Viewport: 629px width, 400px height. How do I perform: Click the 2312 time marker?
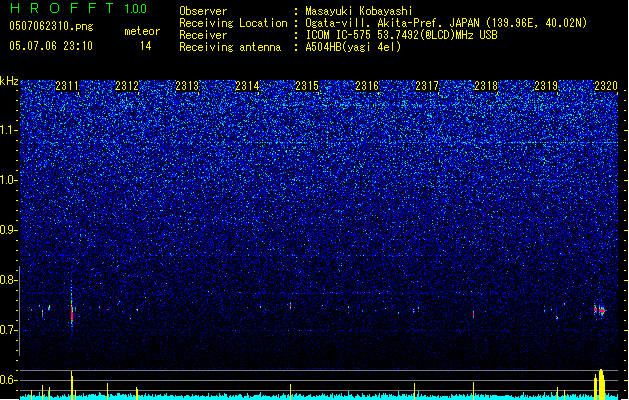coord(127,86)
